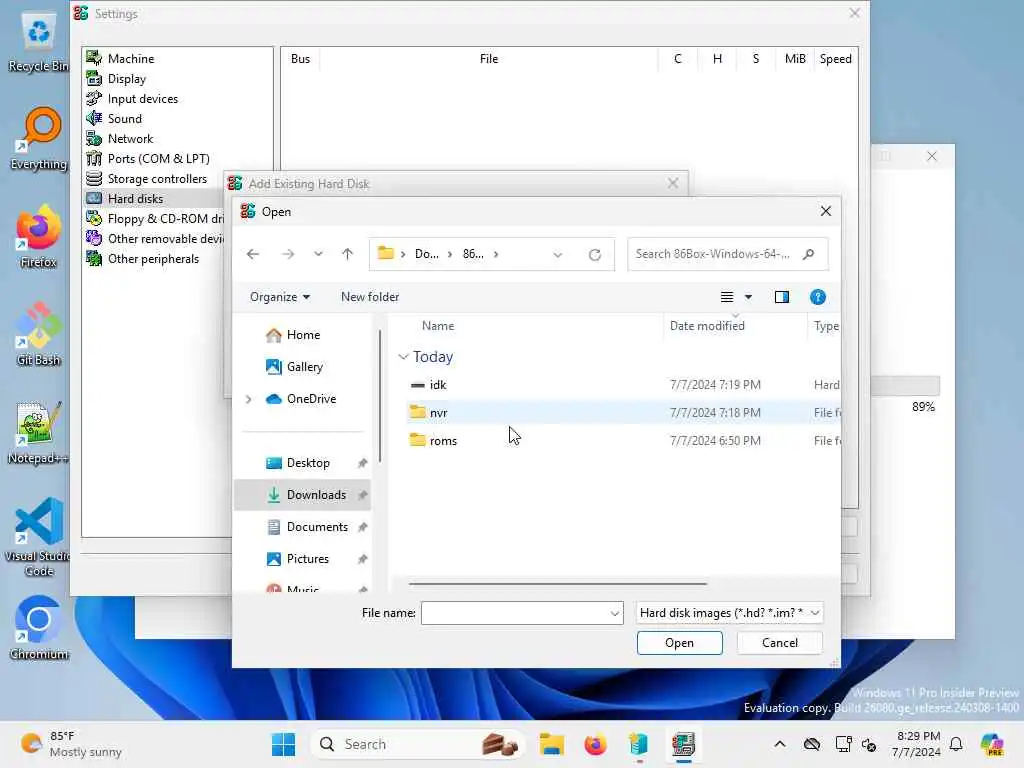
Task: Open Recycle Bin desktop icon
Action: [38, 42]
